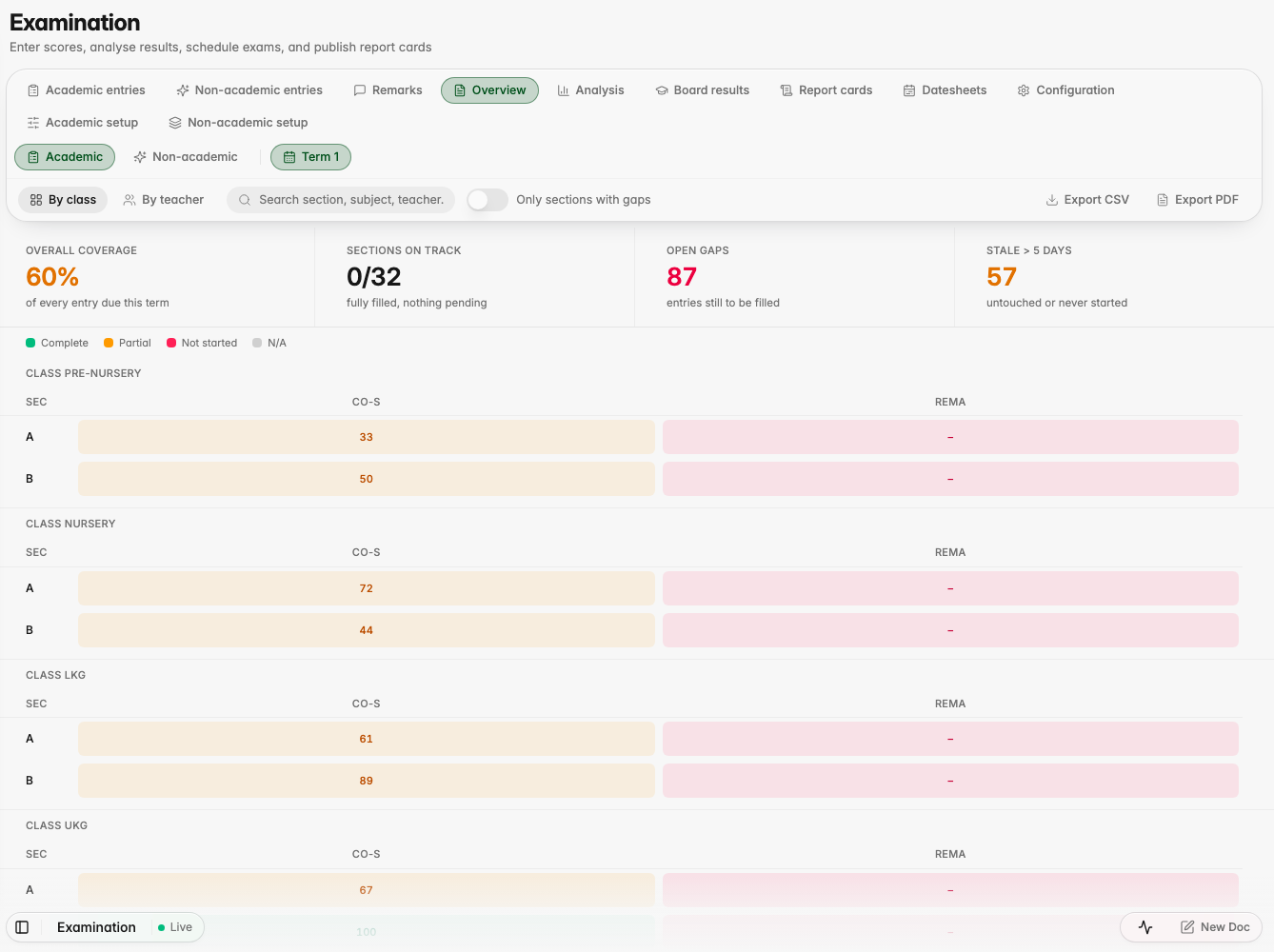Click the orange Partial legend dot
The height and width of the screenshot is (952, 1274).
coord(109,343)
